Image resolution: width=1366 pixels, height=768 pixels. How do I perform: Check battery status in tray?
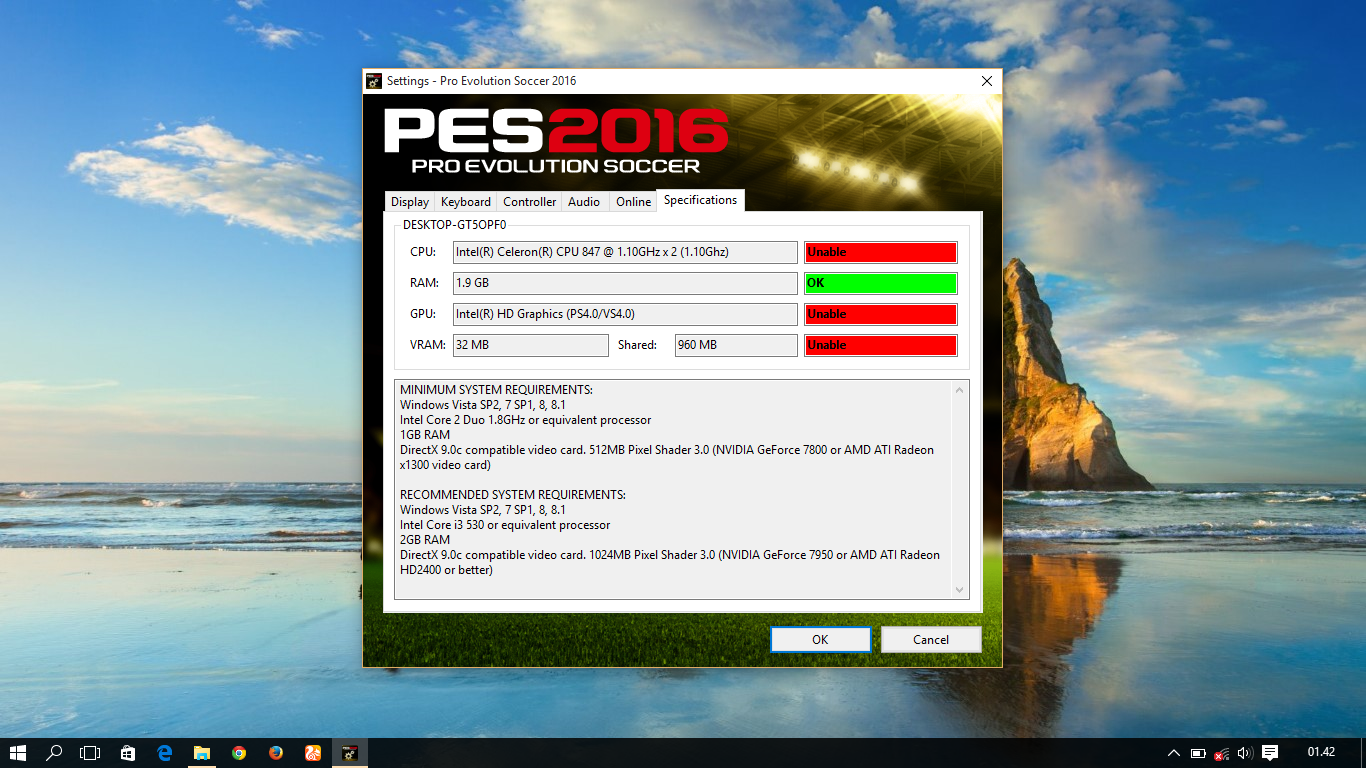click(1198, 753)
